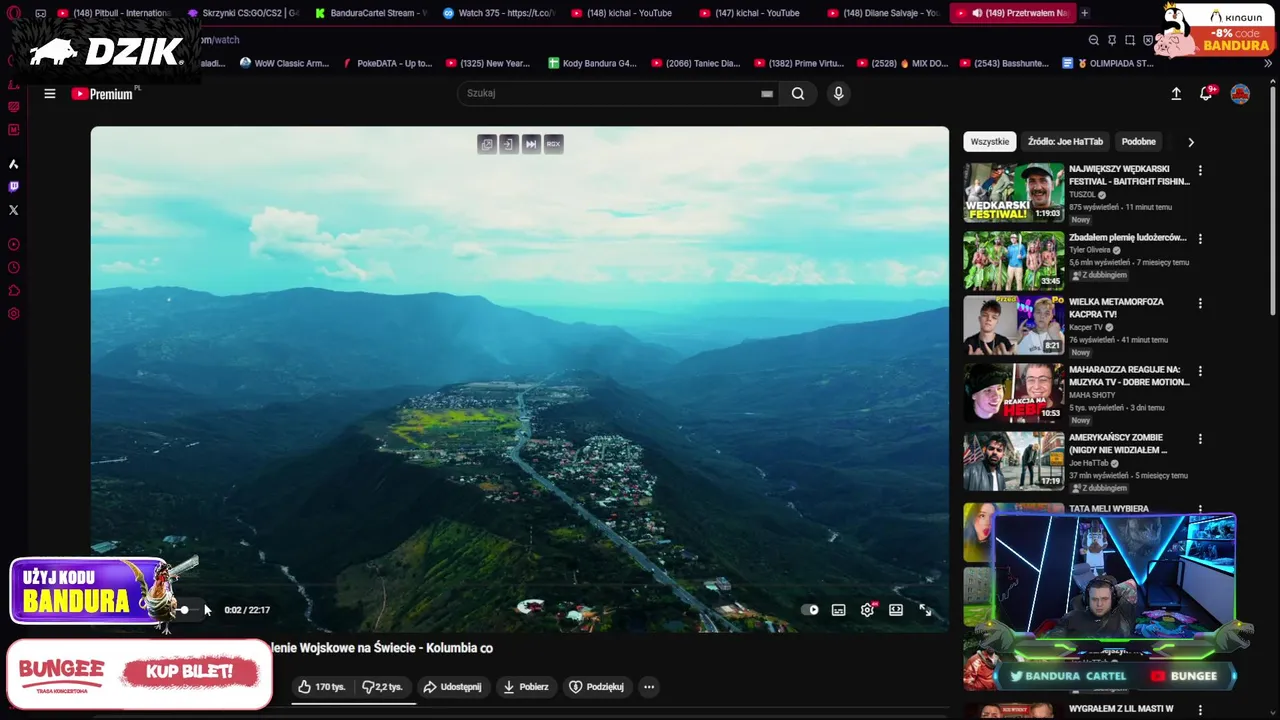The width and height of the screenshot is (1280, 720).
Task: Open OLIMPIADA ST... bookmark
Action: [1107, 63]
